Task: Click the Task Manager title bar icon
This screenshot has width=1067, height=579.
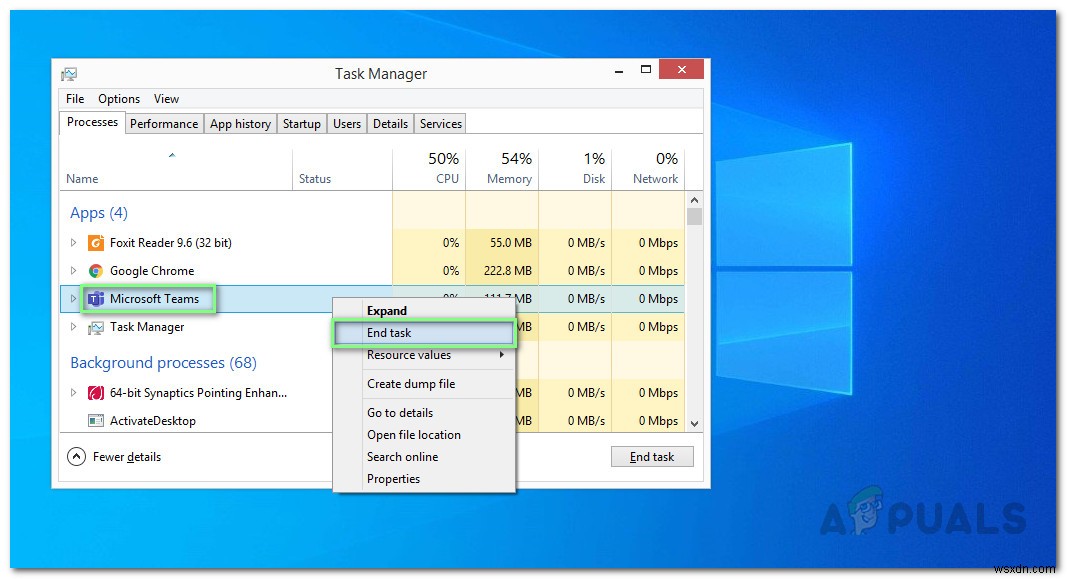Action: click(69, 73)
